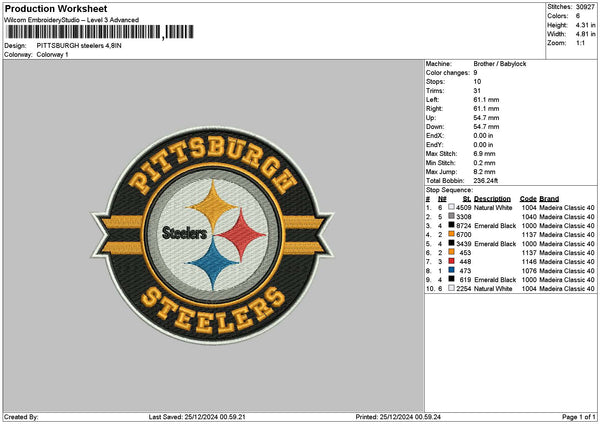Select the Max Jump value 8.2 mm
Viewport: 600px width, 424px height.
(484, 172)
